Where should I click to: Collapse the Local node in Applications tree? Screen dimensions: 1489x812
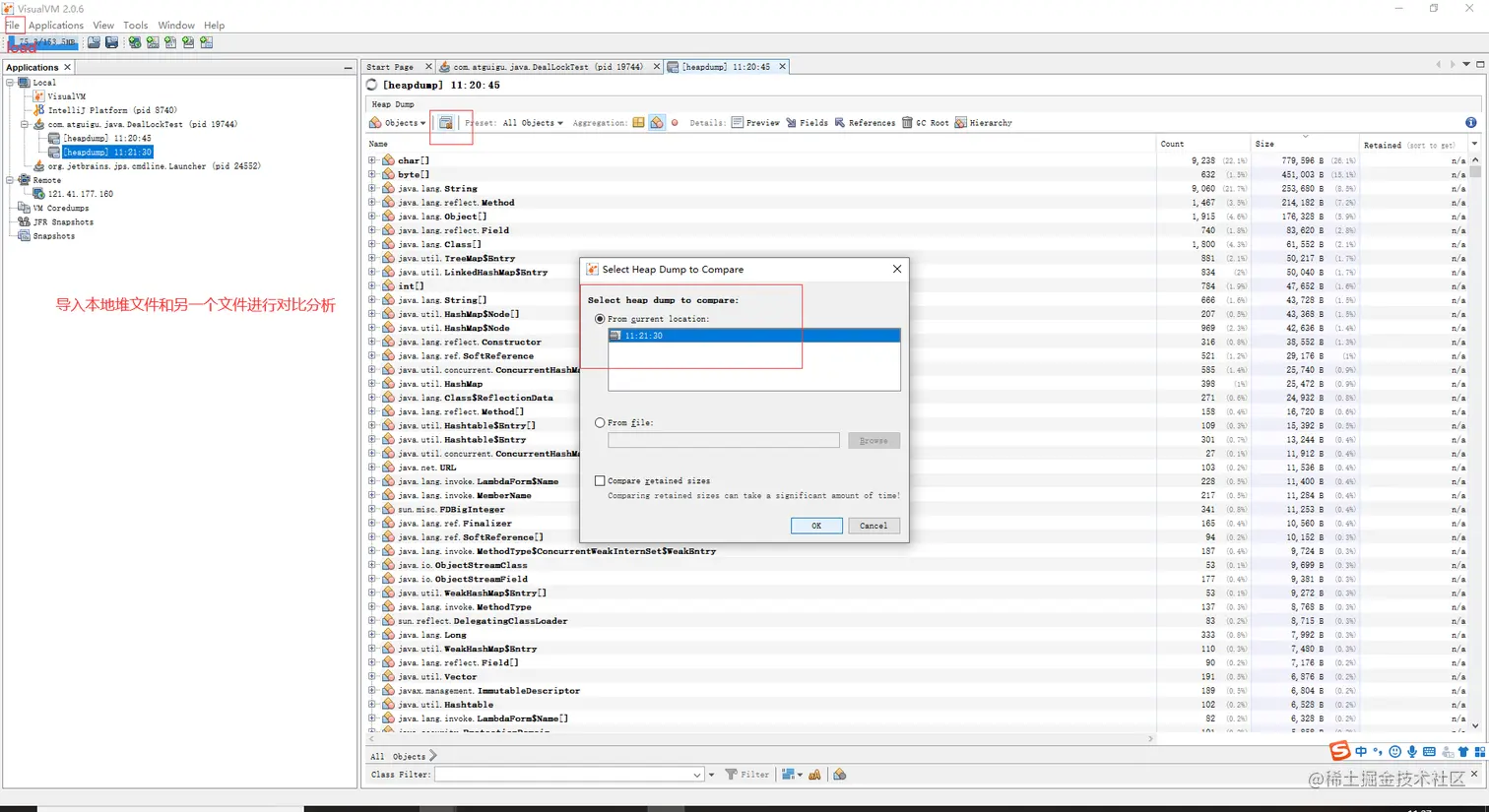pyautogui.click(x=10, y=83)
